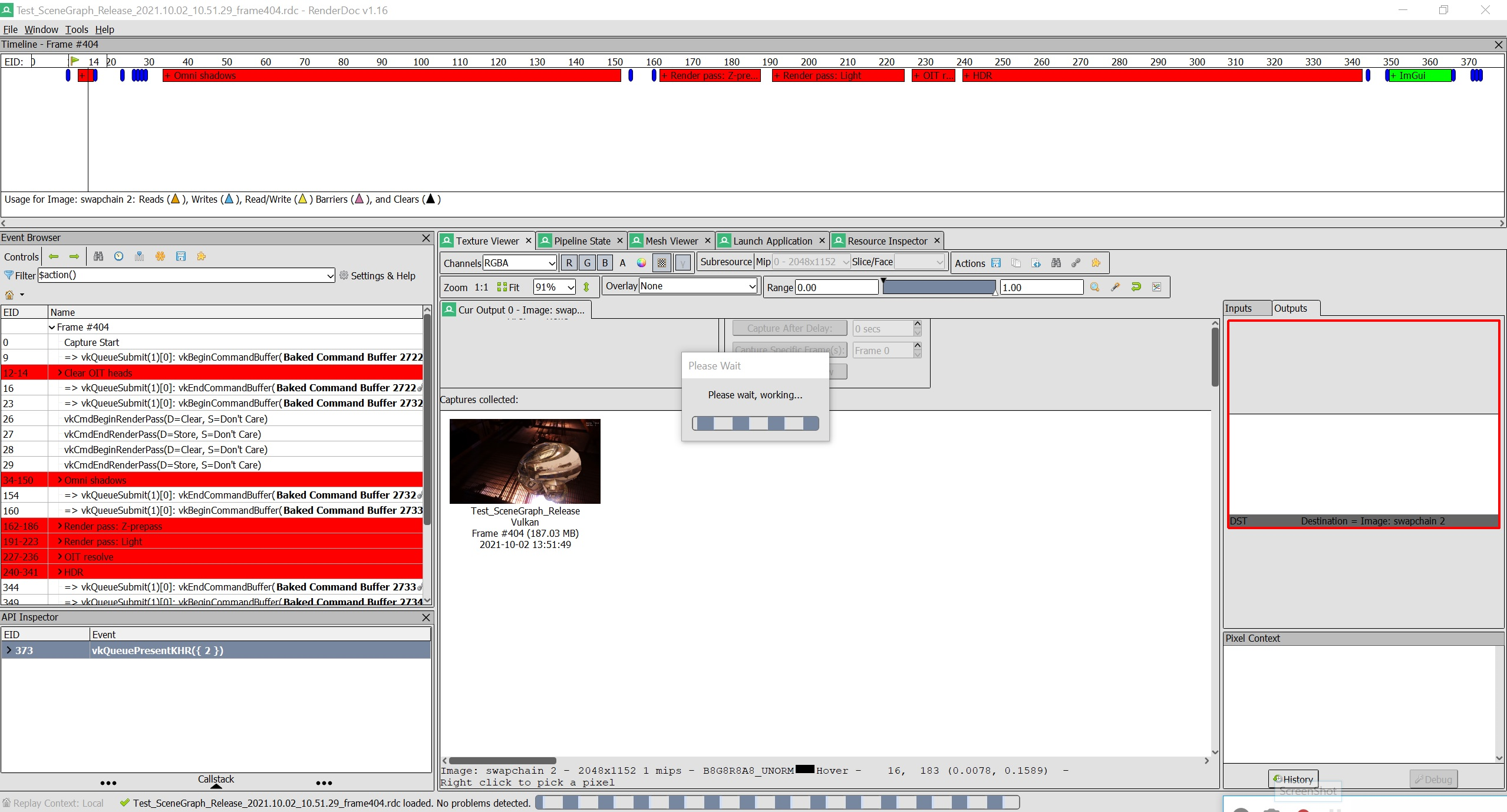1507x812 pixels.
Task: Click the binoculars Find Event icon in Event Browser
Action: pos(98,257)
